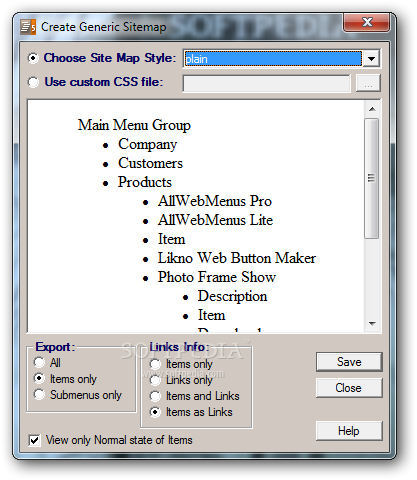The image size is (417, 480).
Task: Open the Site Map Style dropdown arrow
Action: 371,59
